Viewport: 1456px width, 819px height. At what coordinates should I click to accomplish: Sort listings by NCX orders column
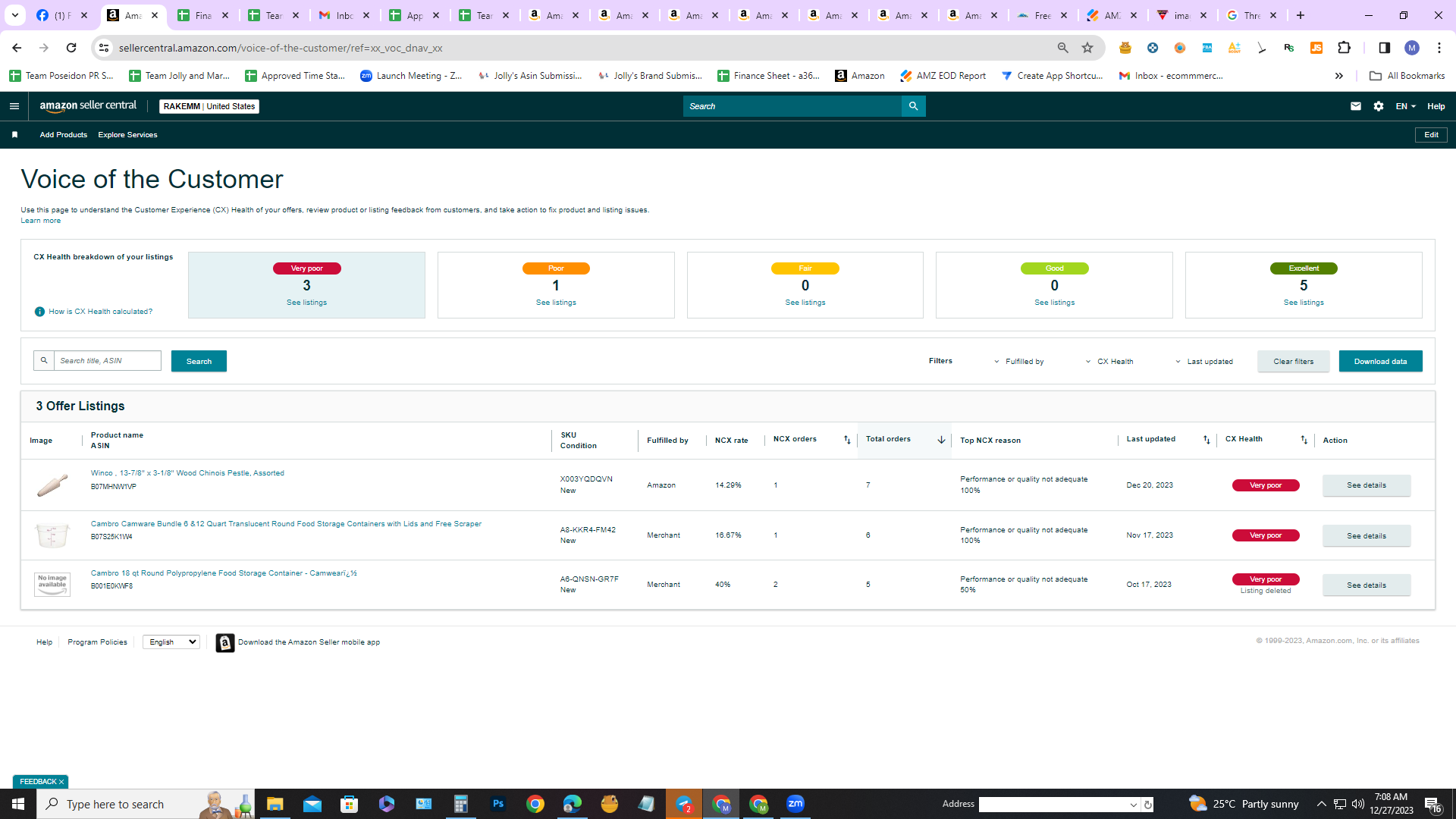tap(847, 440)
